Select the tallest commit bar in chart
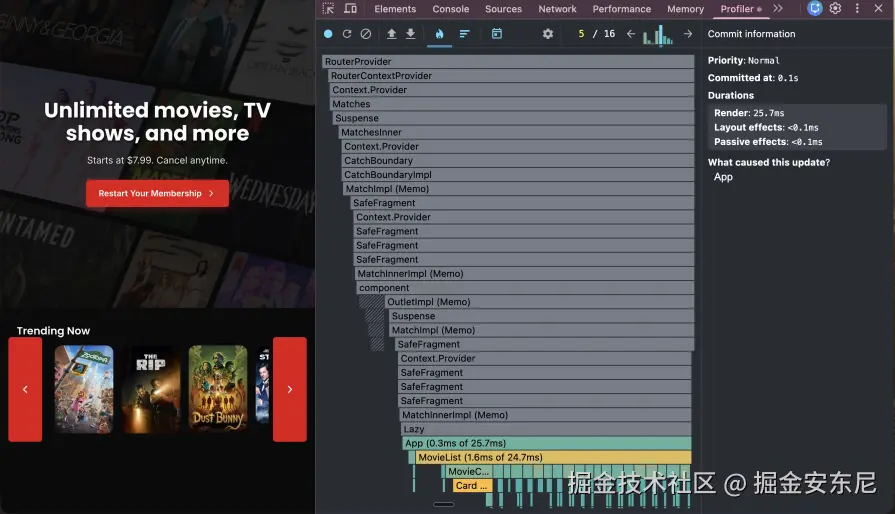 click(661, 34)
